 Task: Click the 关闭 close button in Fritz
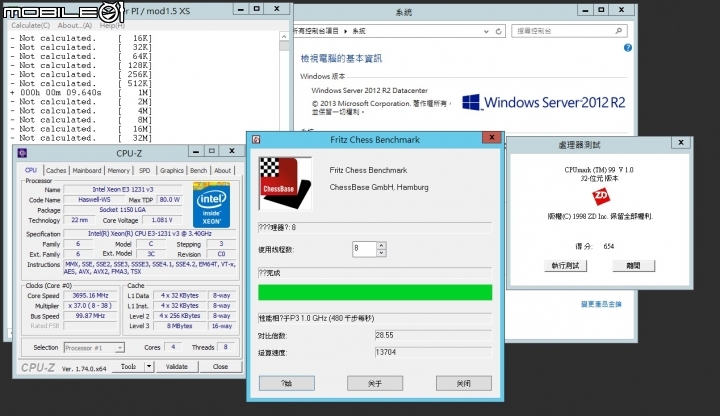coord(464,383)
